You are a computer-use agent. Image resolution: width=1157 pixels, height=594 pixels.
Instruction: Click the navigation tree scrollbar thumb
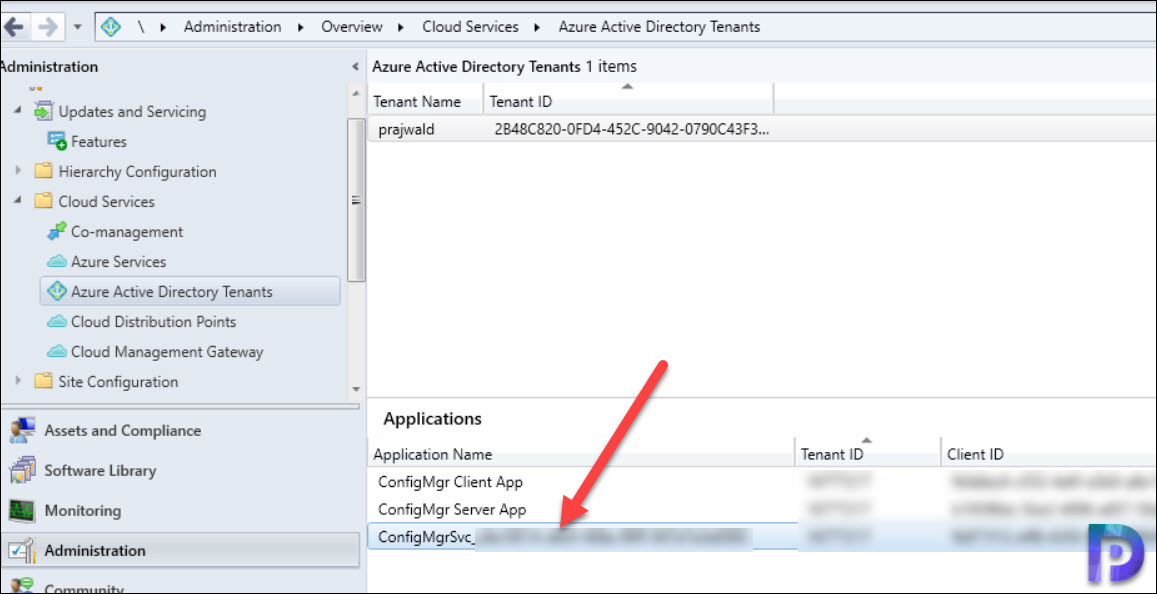[356, 200]
